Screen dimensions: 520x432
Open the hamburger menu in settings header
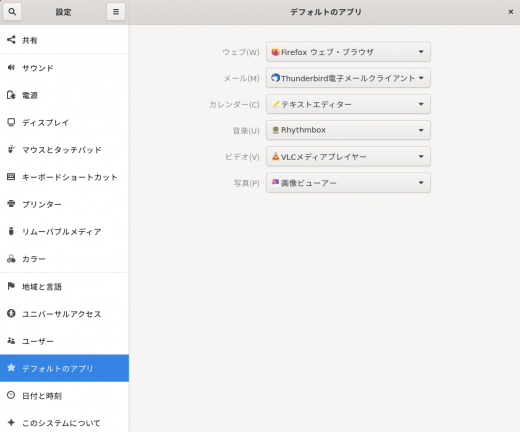[x=116, y=12]
